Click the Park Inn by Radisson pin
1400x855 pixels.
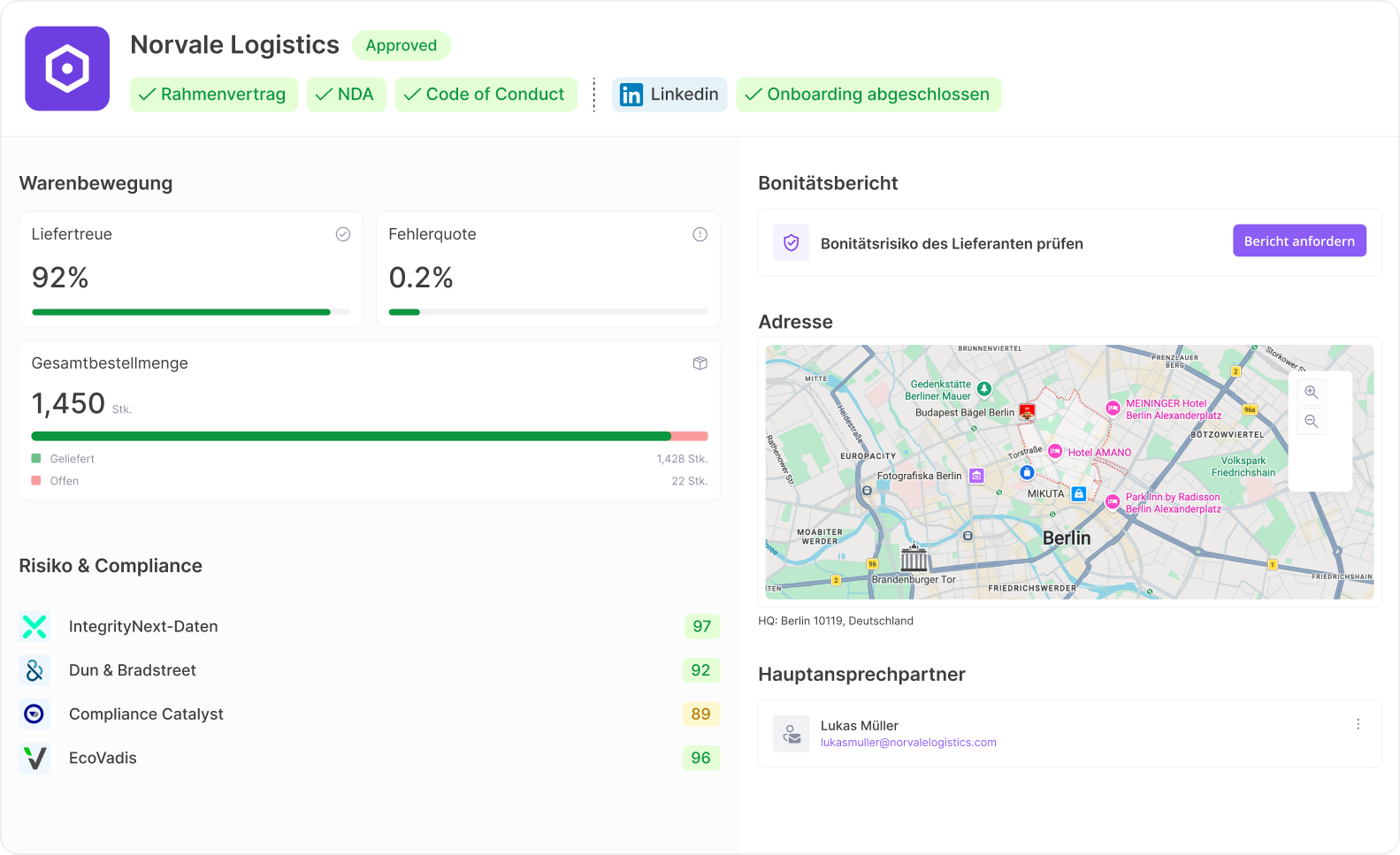1113,502
